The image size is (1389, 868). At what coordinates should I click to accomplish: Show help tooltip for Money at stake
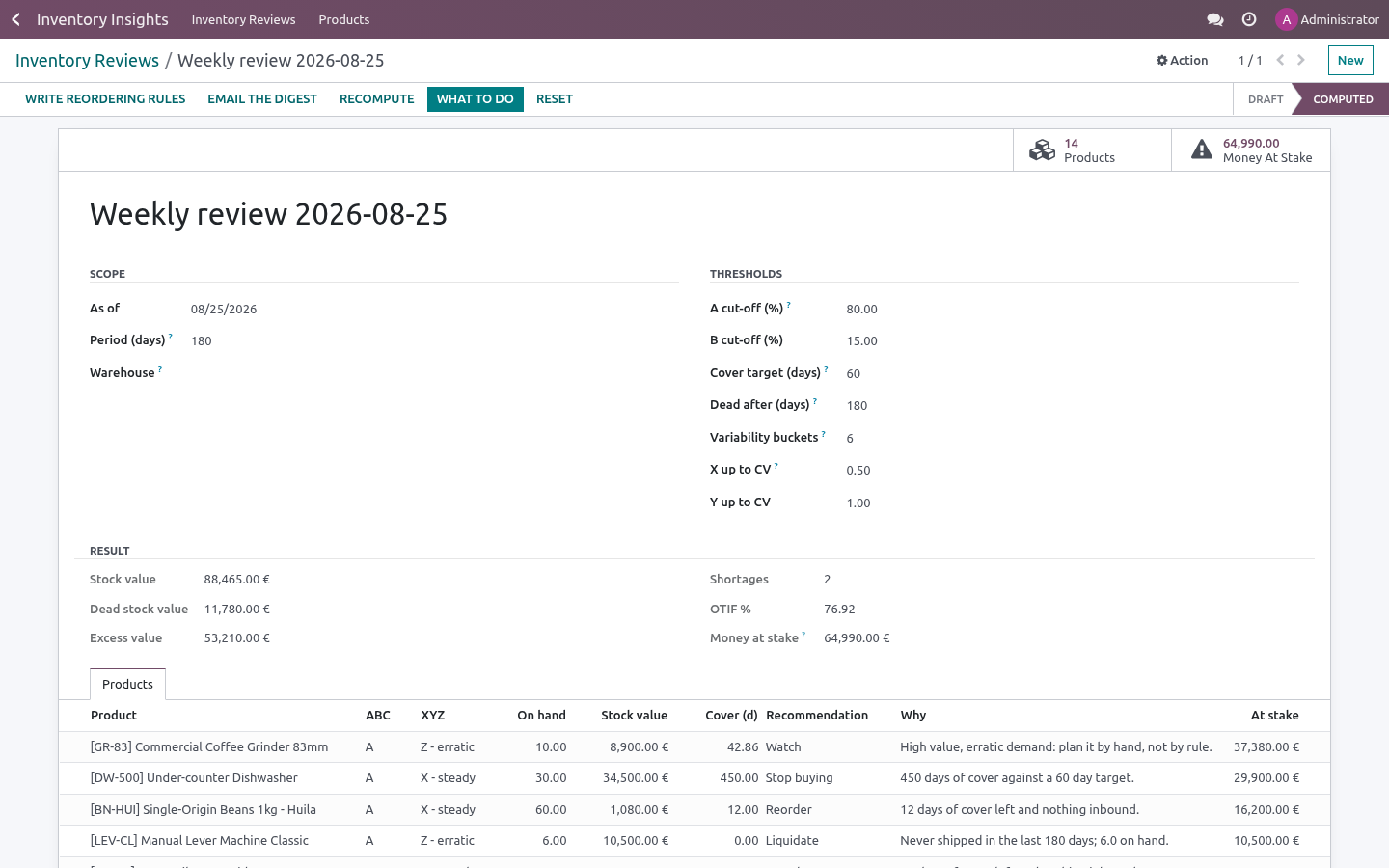pos(803,635)
